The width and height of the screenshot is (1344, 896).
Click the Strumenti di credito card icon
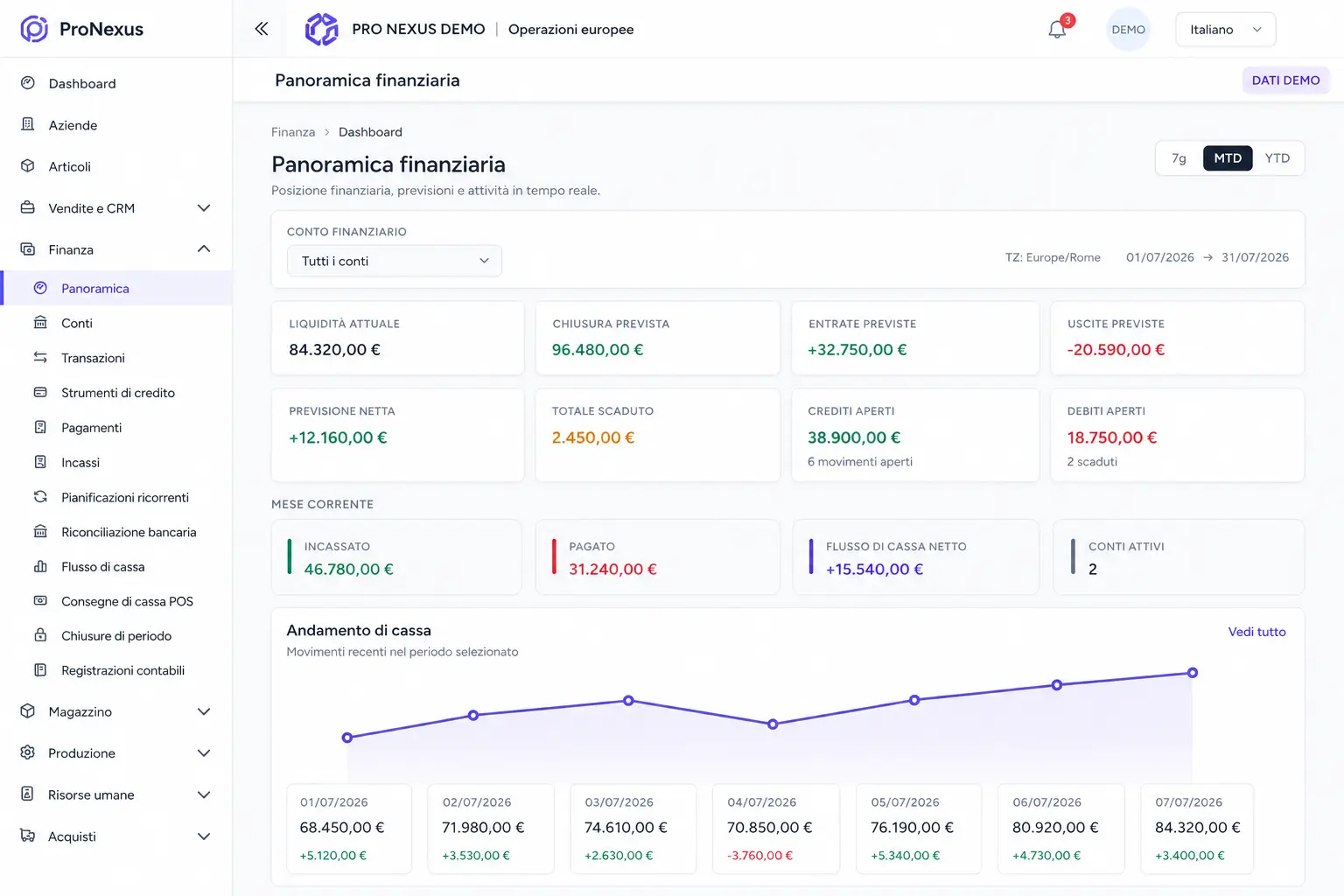[40, 393]
